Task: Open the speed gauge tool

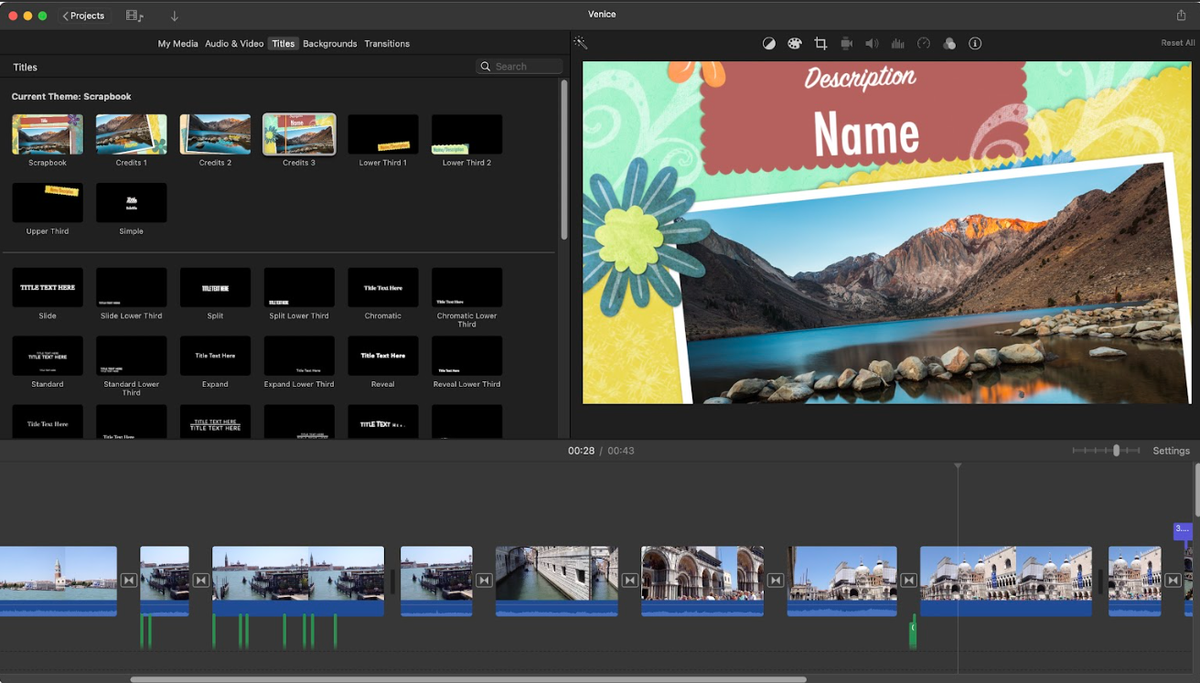Action: click(x=924, y=44)
